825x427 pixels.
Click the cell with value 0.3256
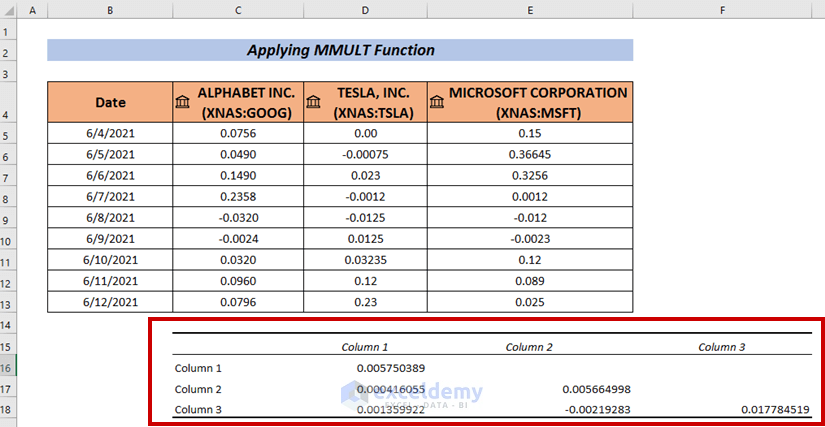[x=530, y=176]
